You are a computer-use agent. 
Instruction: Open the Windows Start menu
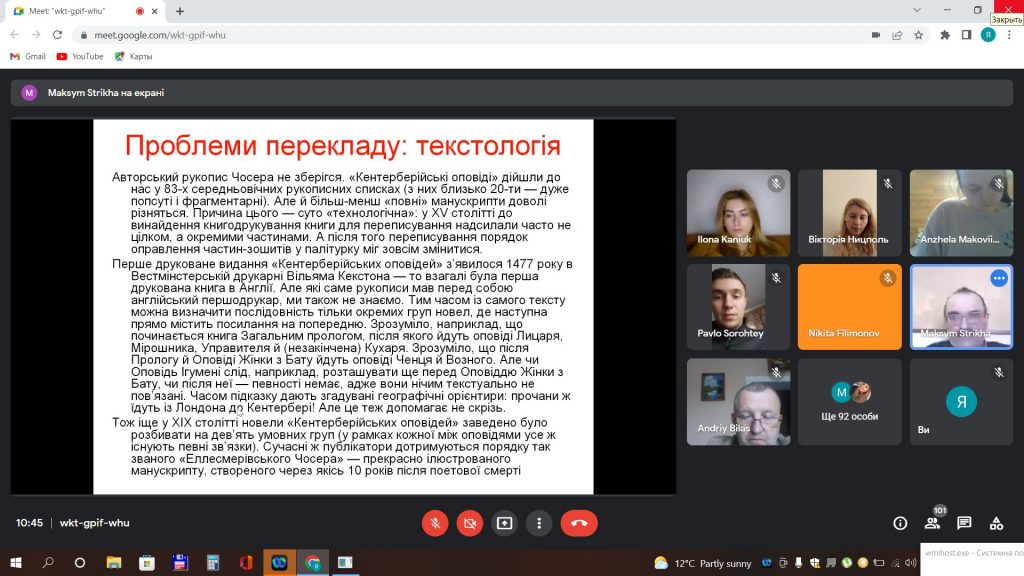[x=16, y=562]
